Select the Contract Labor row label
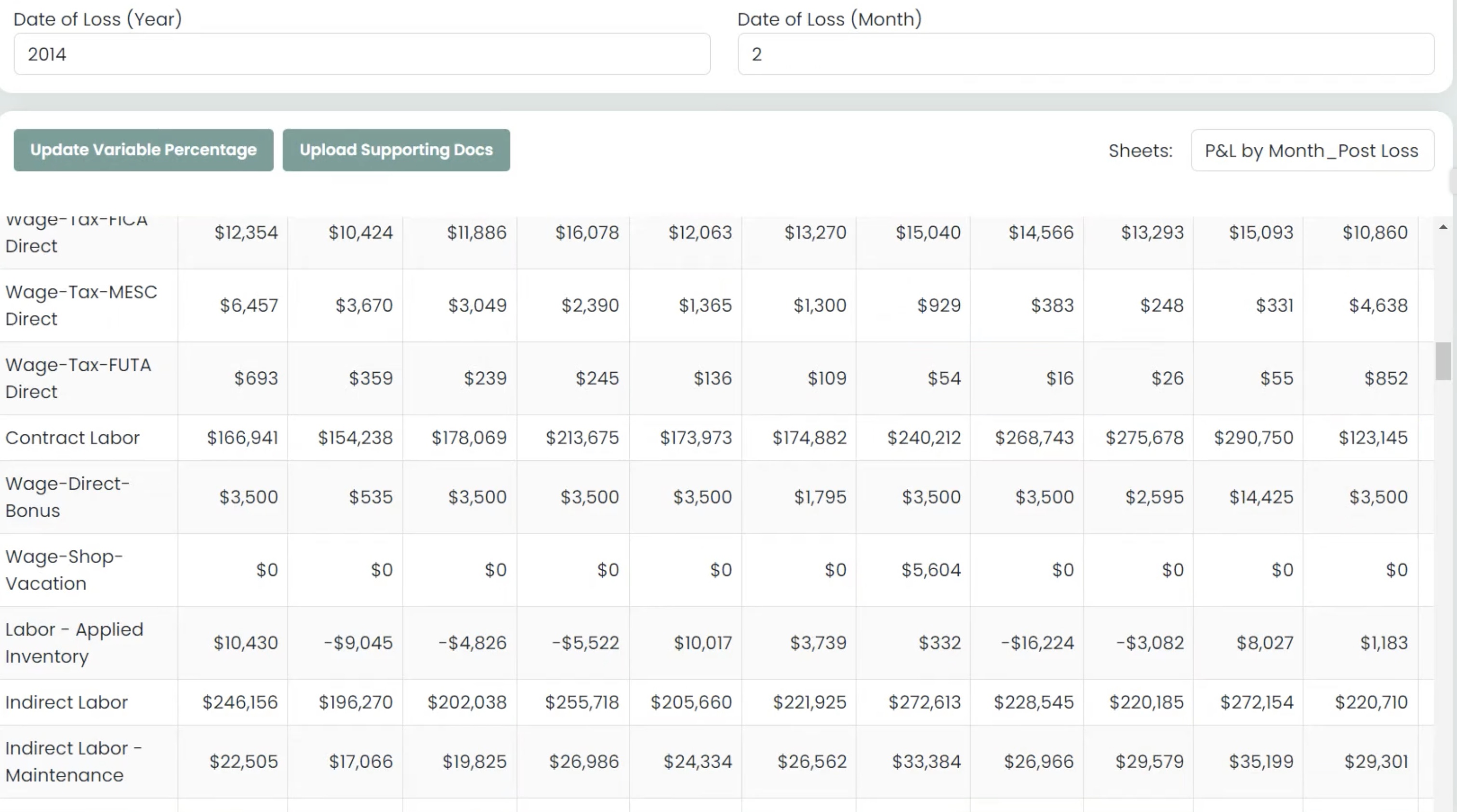This screenshot has height=812, width=1457. tap(72, 438)
